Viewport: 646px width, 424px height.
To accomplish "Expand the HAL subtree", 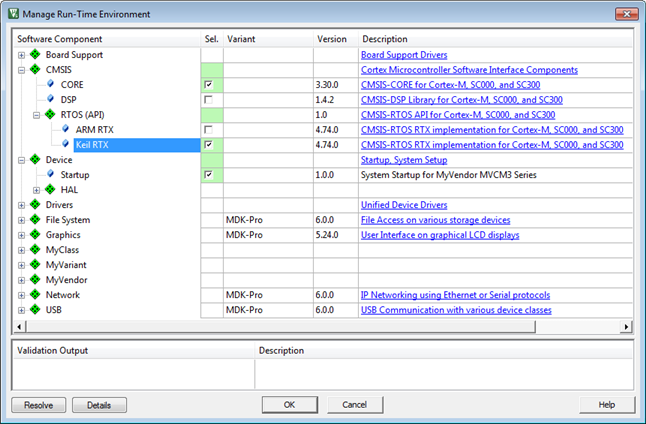I will click(x=36, y=190).
